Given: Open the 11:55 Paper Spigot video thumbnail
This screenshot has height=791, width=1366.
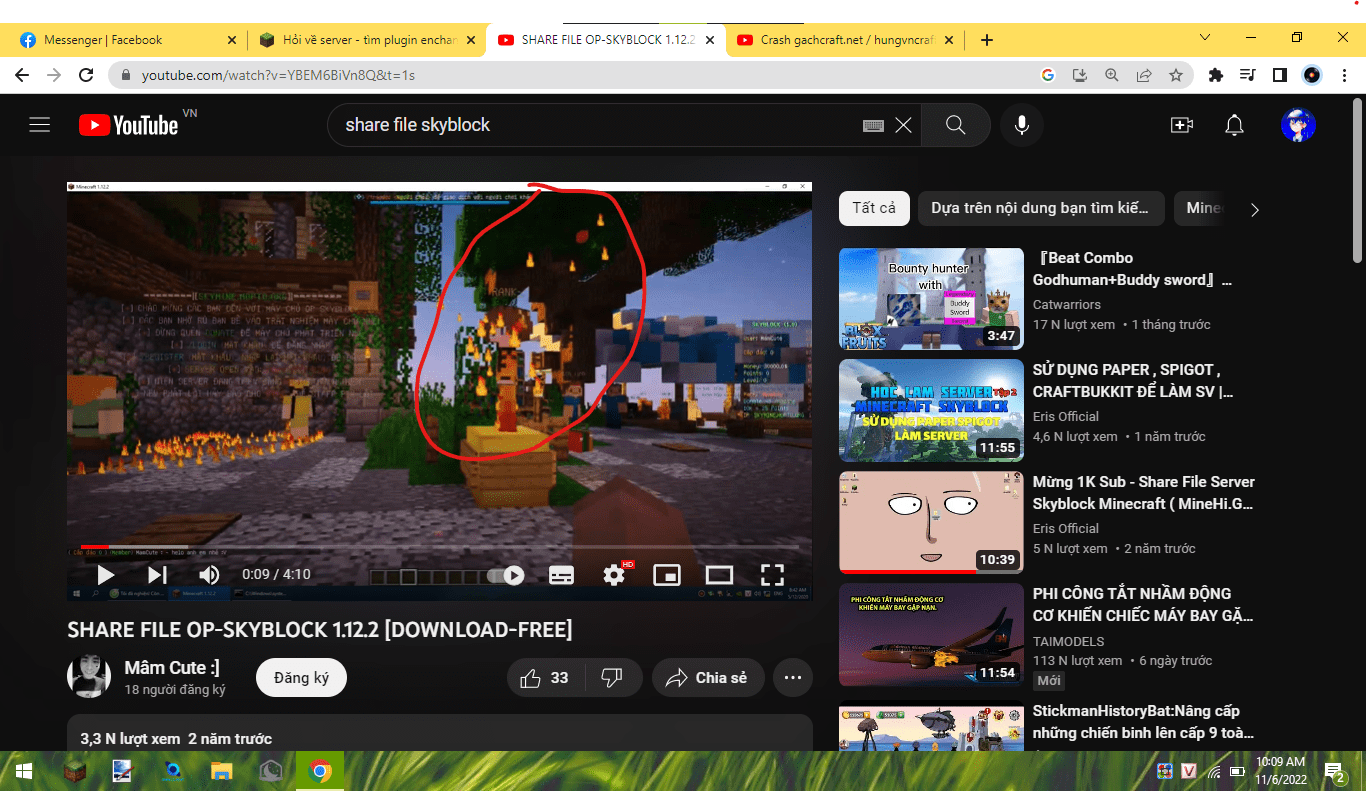Looking at the screenshot, I should (931, 410).
